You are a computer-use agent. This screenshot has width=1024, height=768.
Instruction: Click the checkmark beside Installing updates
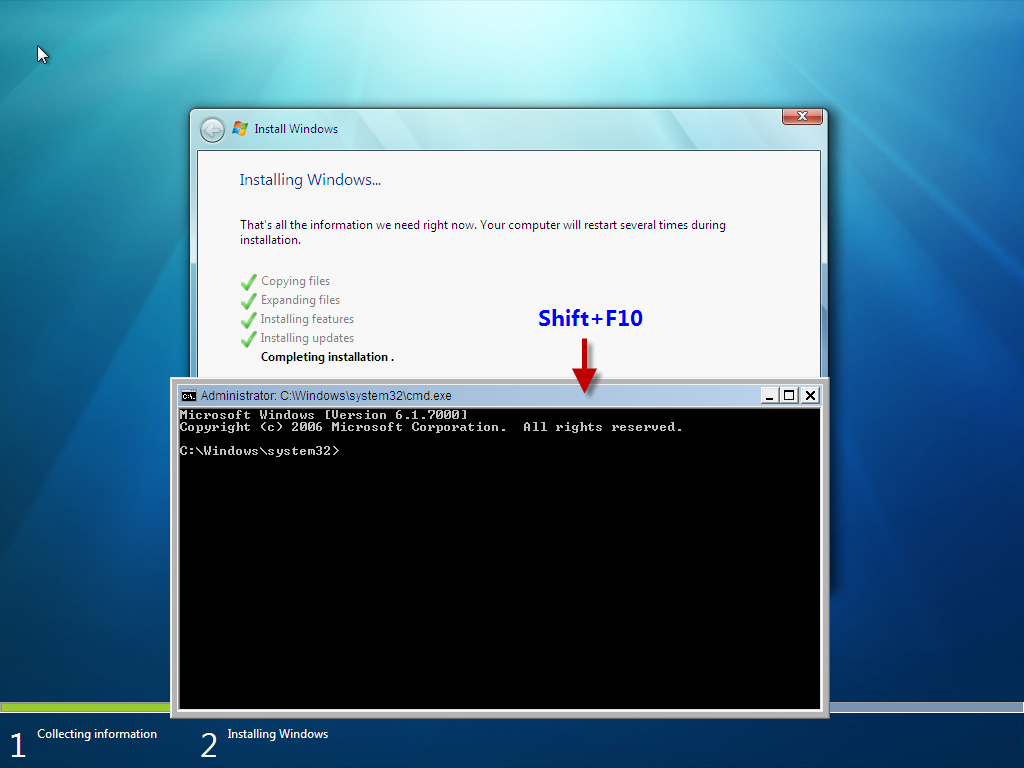(249, 339)
